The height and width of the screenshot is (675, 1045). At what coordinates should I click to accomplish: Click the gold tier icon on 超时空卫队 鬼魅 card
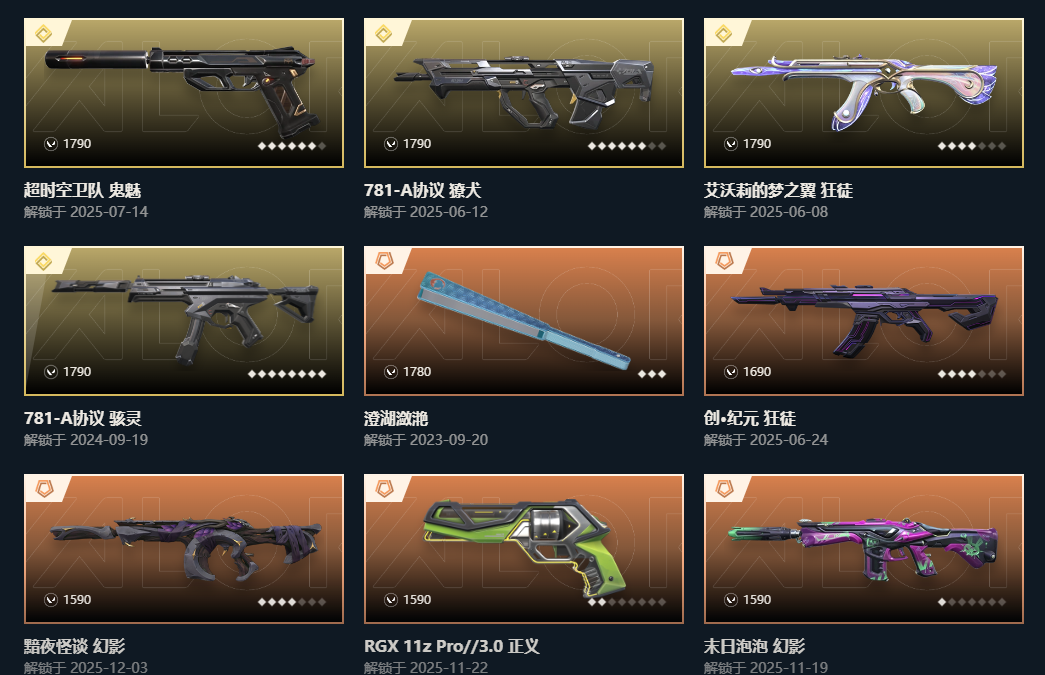44,33
